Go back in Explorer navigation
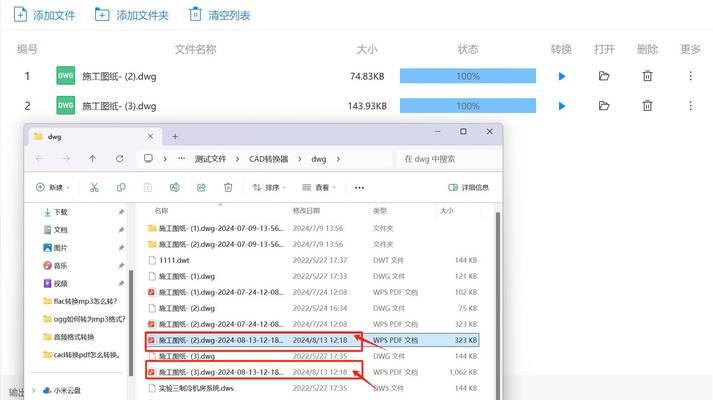The height and width of the screenshot is (400, 713). tap(40, 159)
